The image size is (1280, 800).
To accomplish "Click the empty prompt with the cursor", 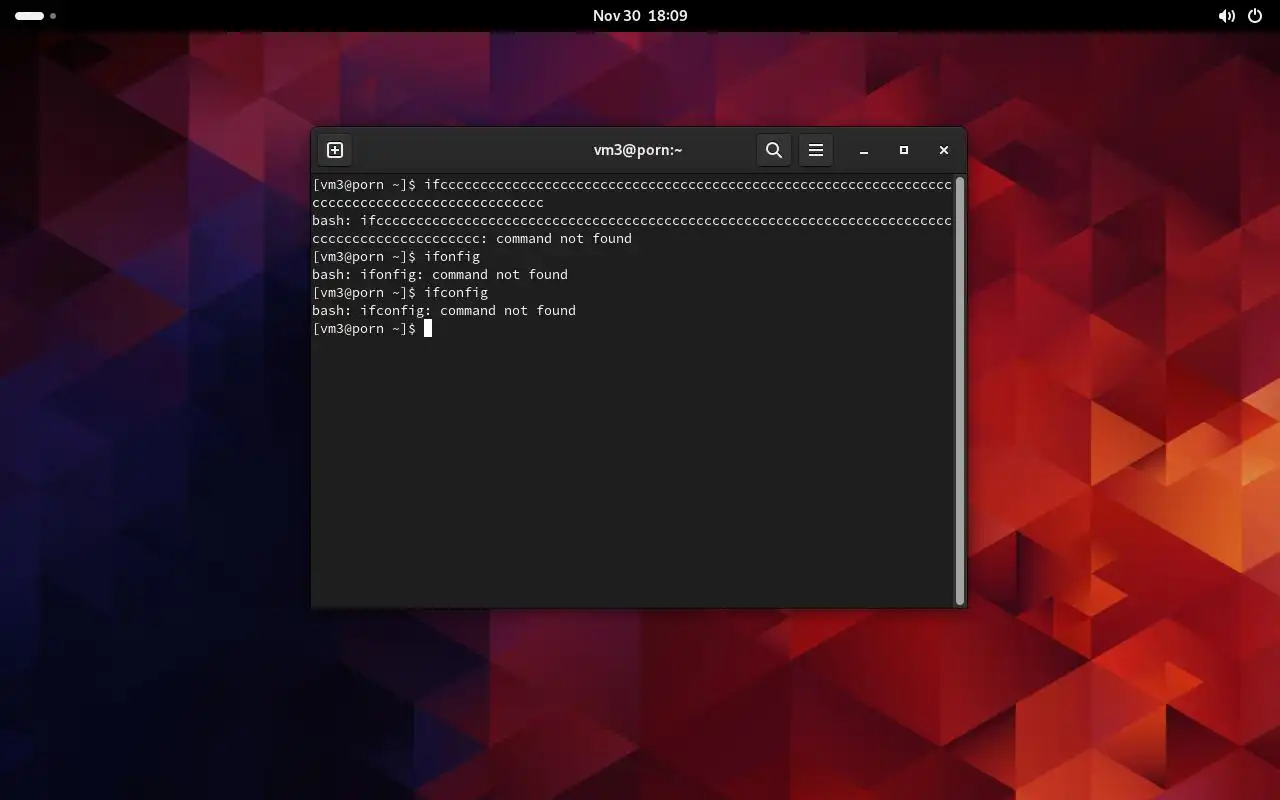I will click(x=372, y=329).
